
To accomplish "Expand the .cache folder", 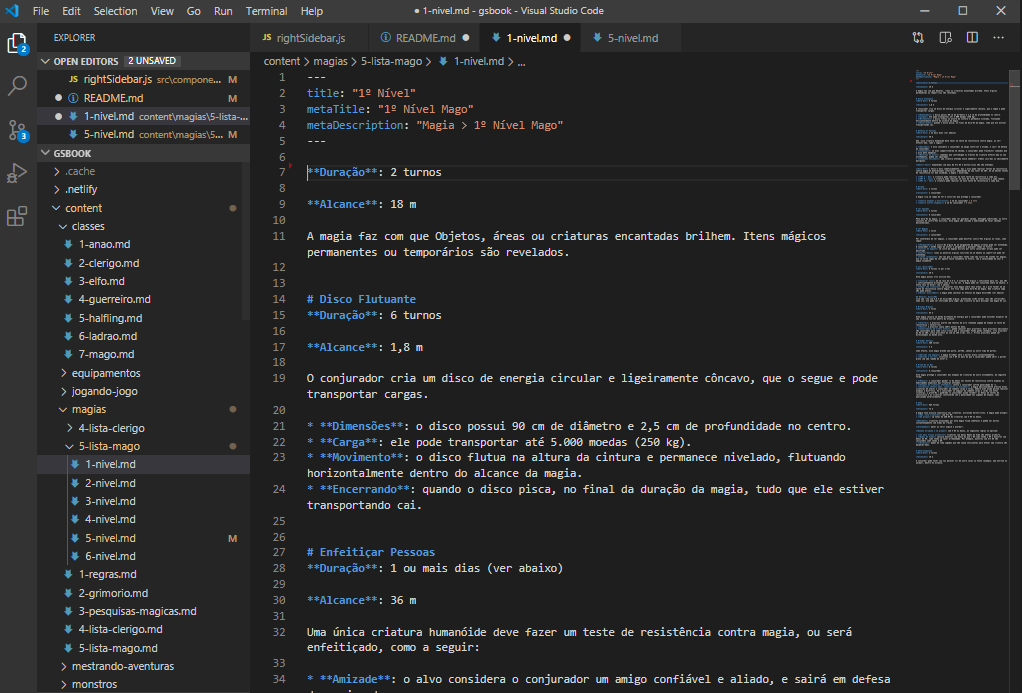I will (x=80, y=171).
